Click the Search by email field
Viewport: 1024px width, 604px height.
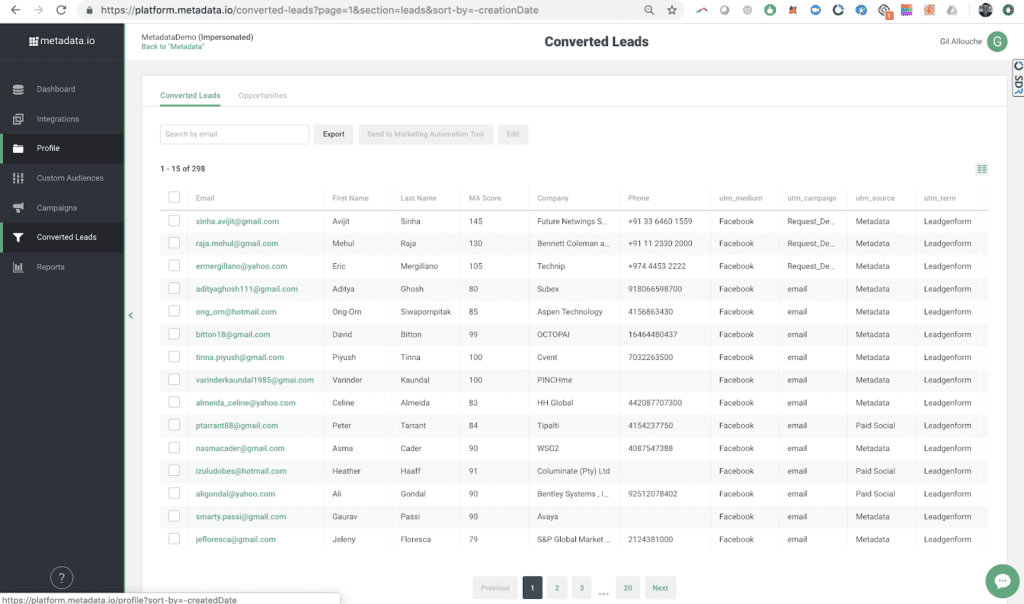point(234,135)
